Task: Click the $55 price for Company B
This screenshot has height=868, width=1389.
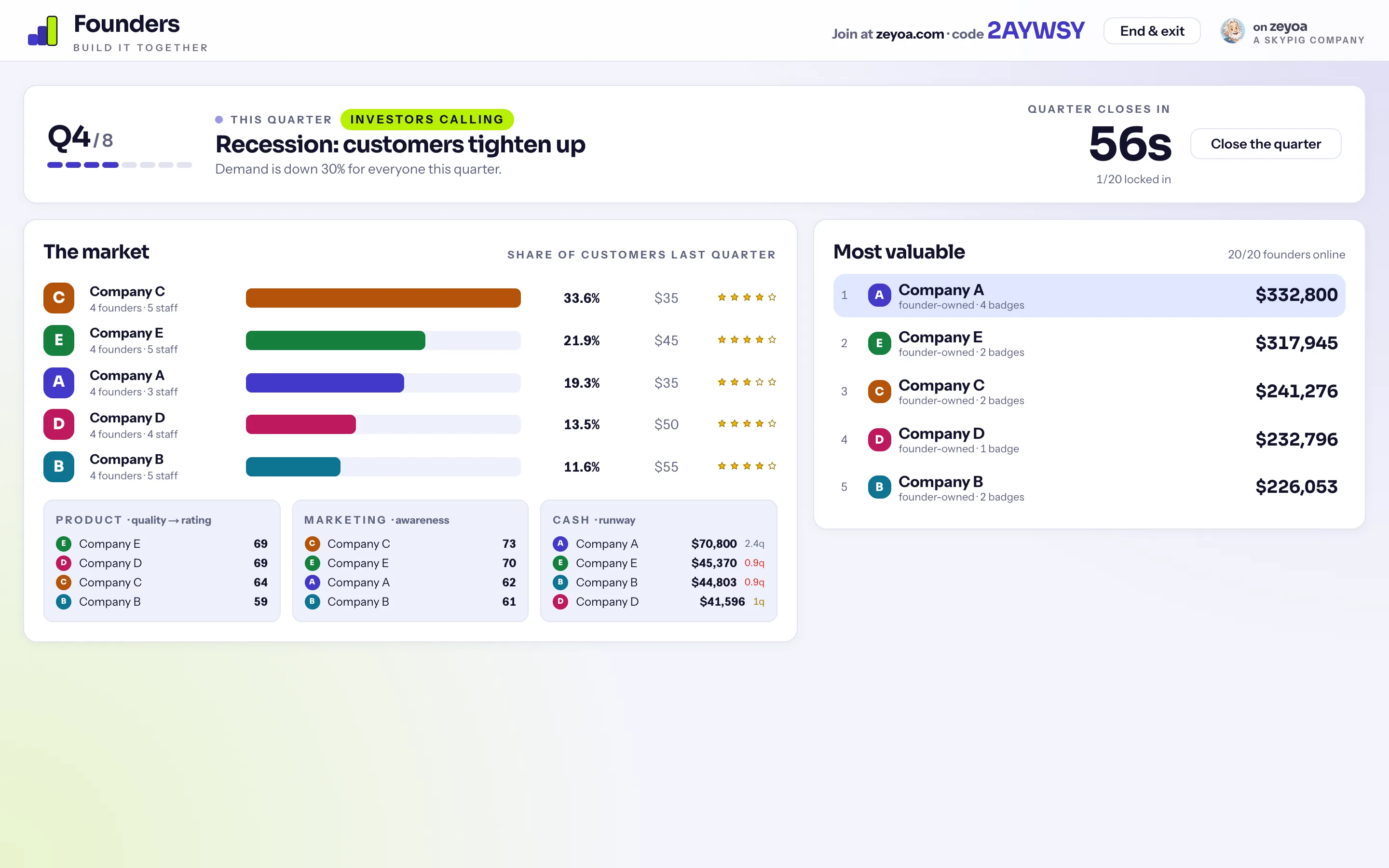Action: 666,467
